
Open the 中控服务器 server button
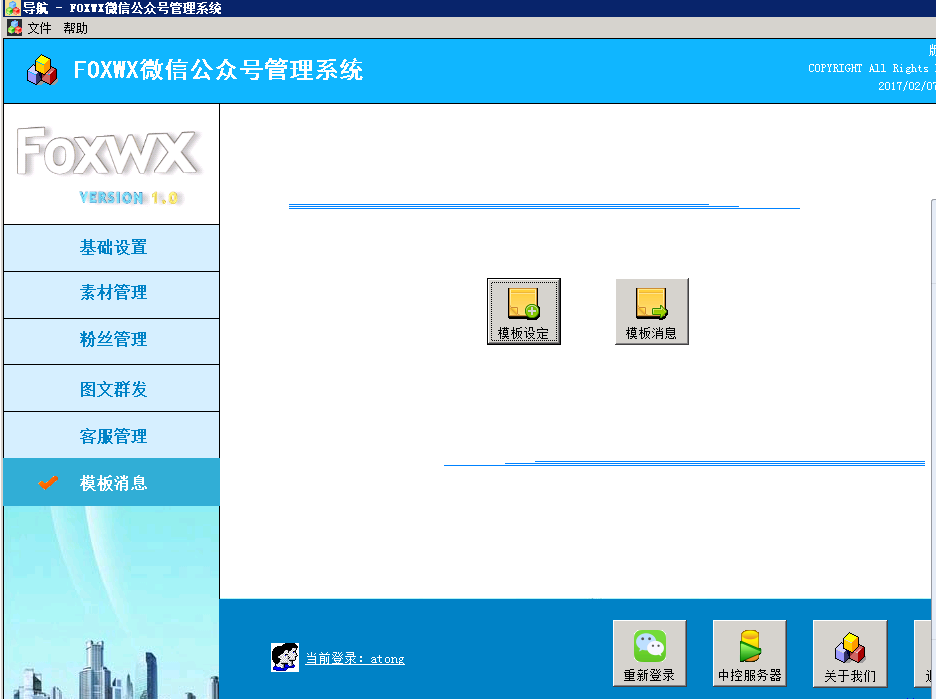click(749, 653)
